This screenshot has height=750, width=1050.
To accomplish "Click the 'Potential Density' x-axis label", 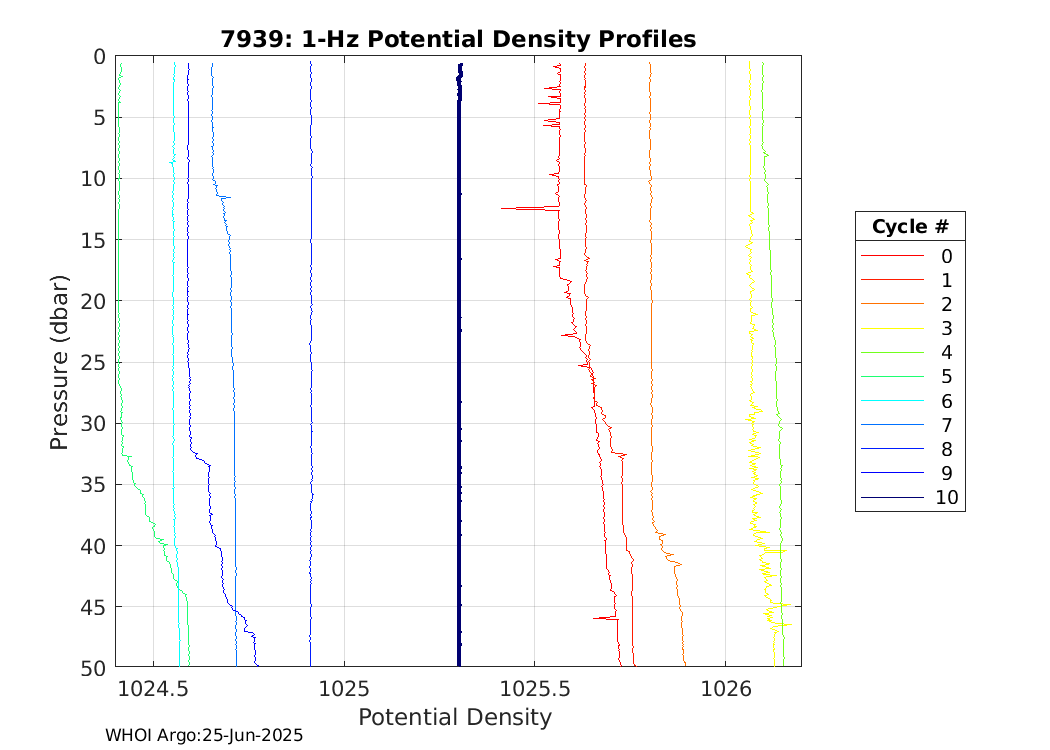I will coord(455,717).
